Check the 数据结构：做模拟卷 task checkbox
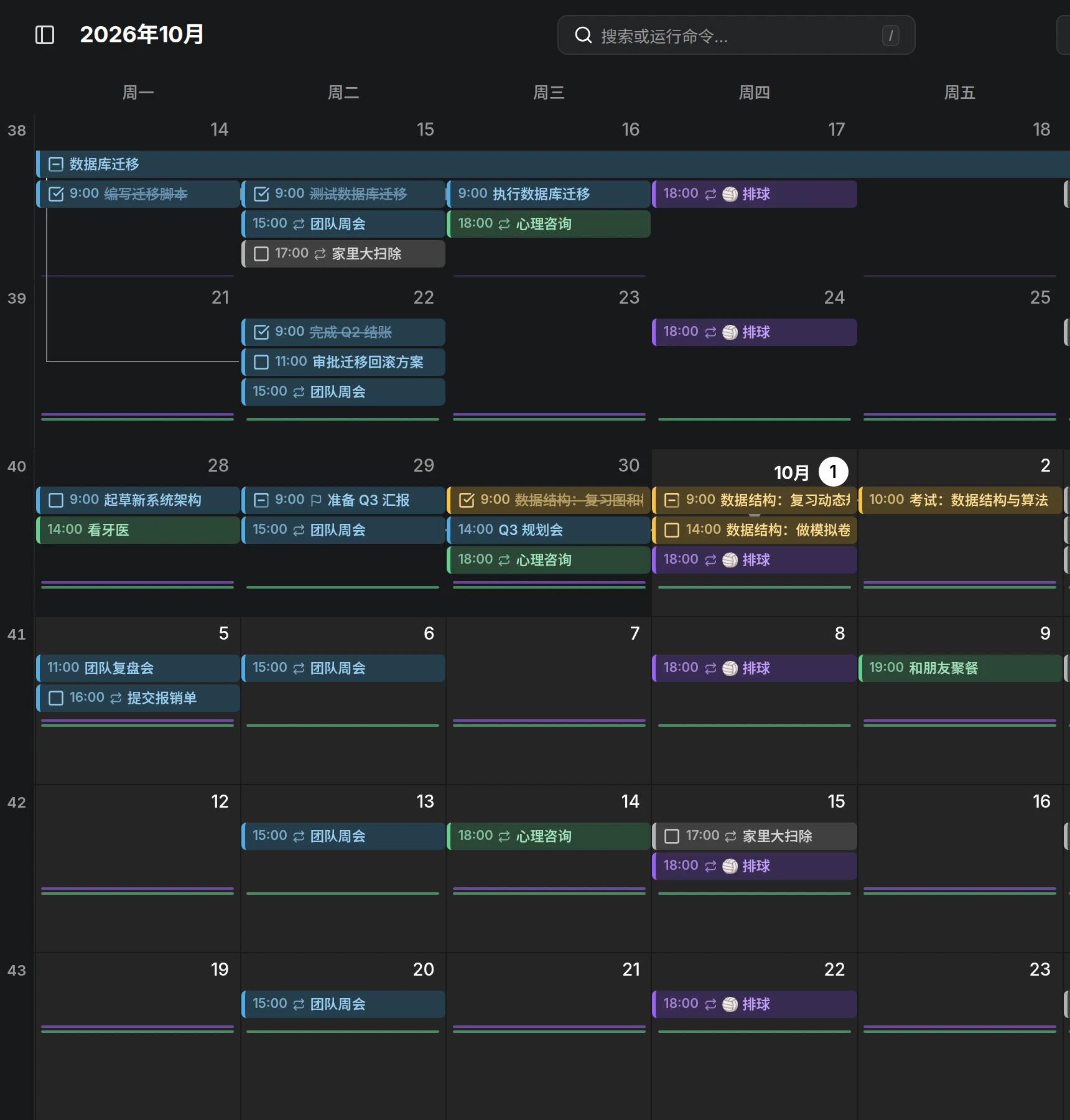This screenshot has width=1070, height=1120. coord(672,530)
